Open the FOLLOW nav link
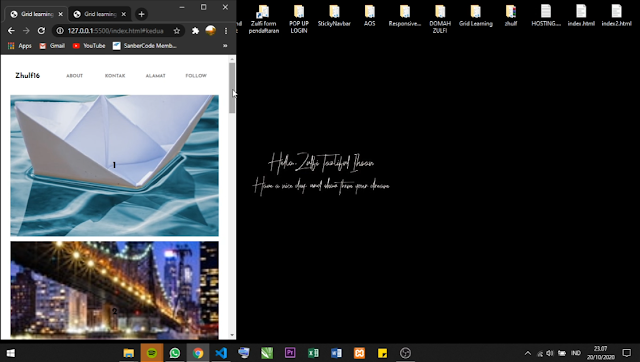 point(196,76)
